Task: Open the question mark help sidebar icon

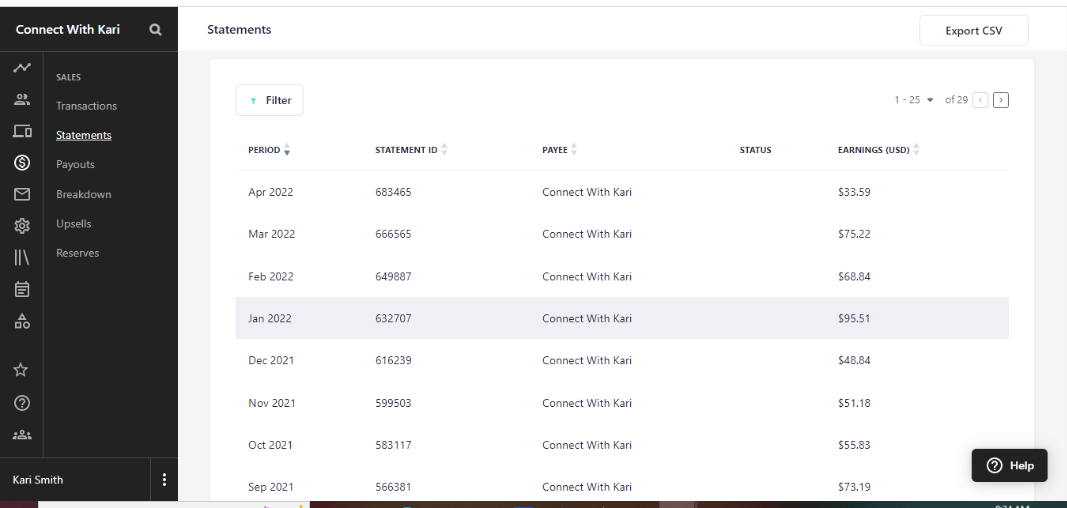Action: pyautogui.click(x=22, y=403)
